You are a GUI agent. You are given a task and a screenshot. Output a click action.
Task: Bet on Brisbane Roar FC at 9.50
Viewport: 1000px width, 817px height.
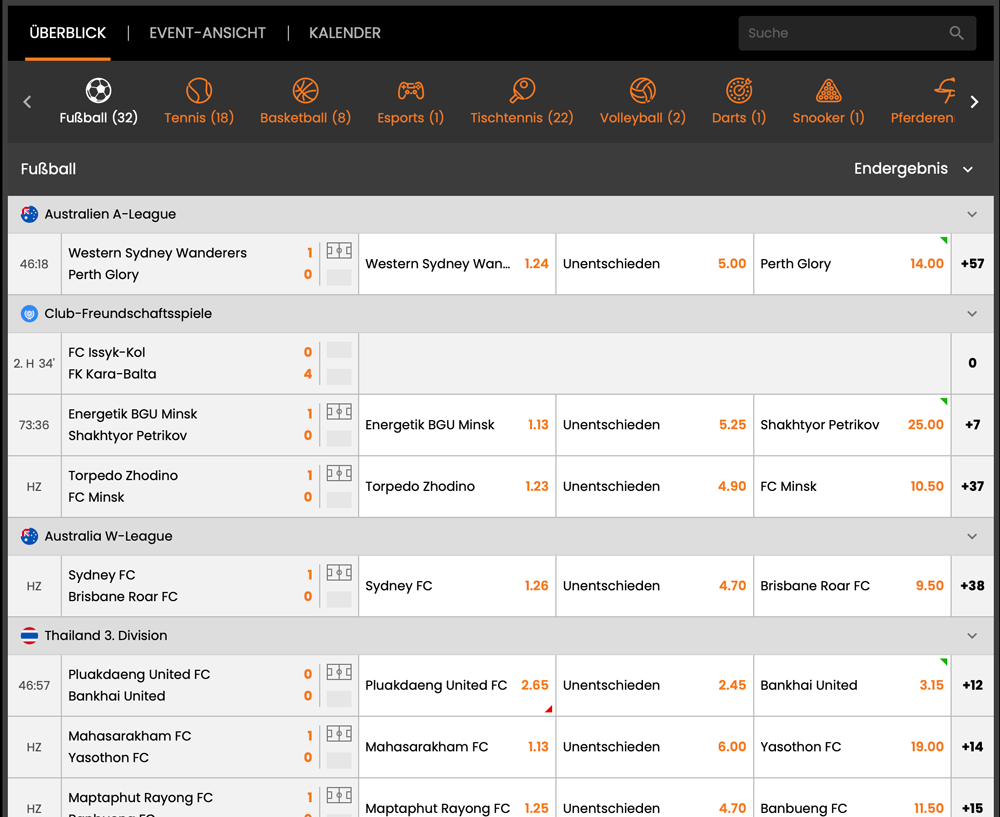tap(852, 586)
